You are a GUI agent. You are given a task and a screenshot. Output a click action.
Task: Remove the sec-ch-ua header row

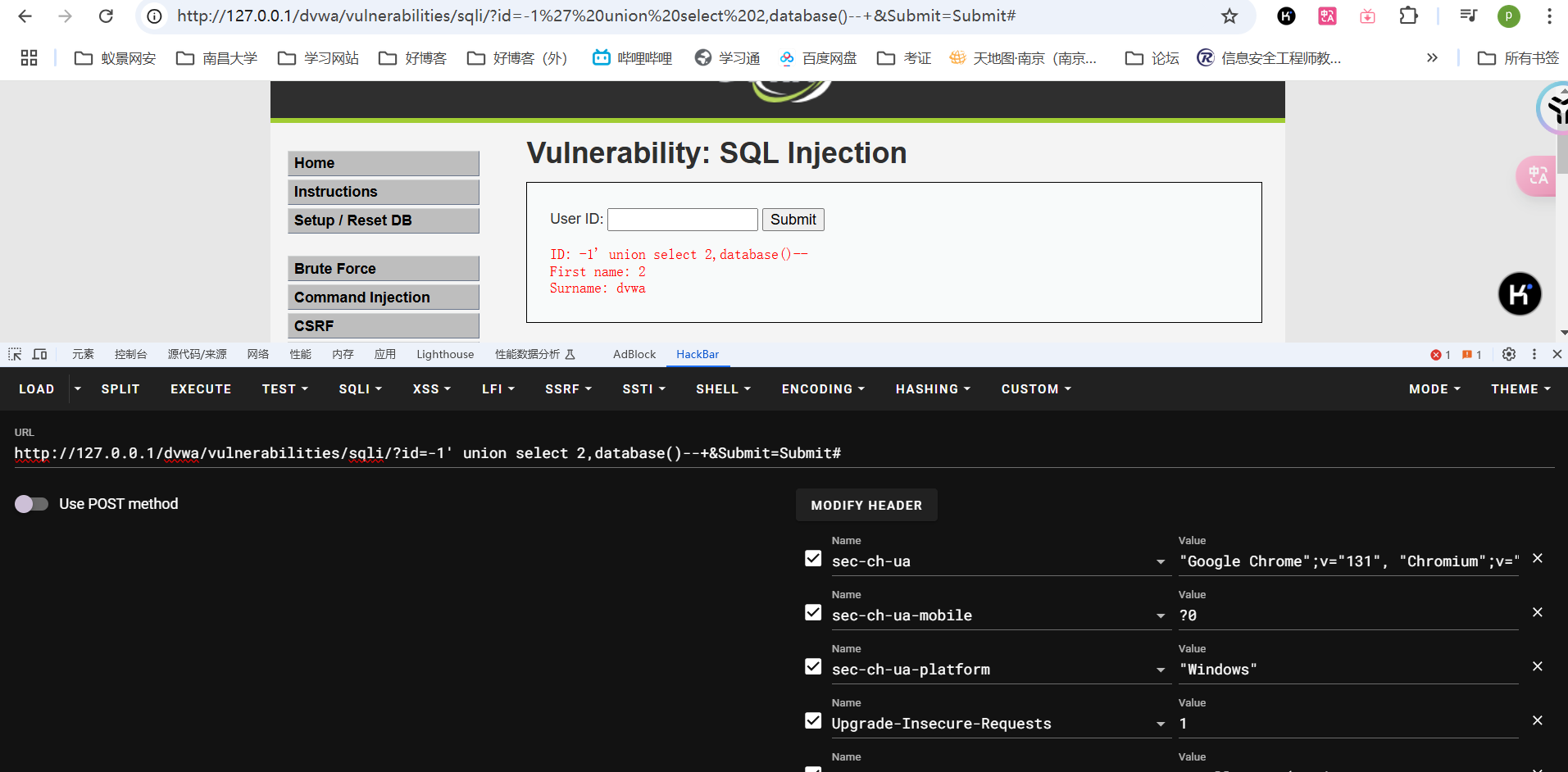click(1538, 558)
